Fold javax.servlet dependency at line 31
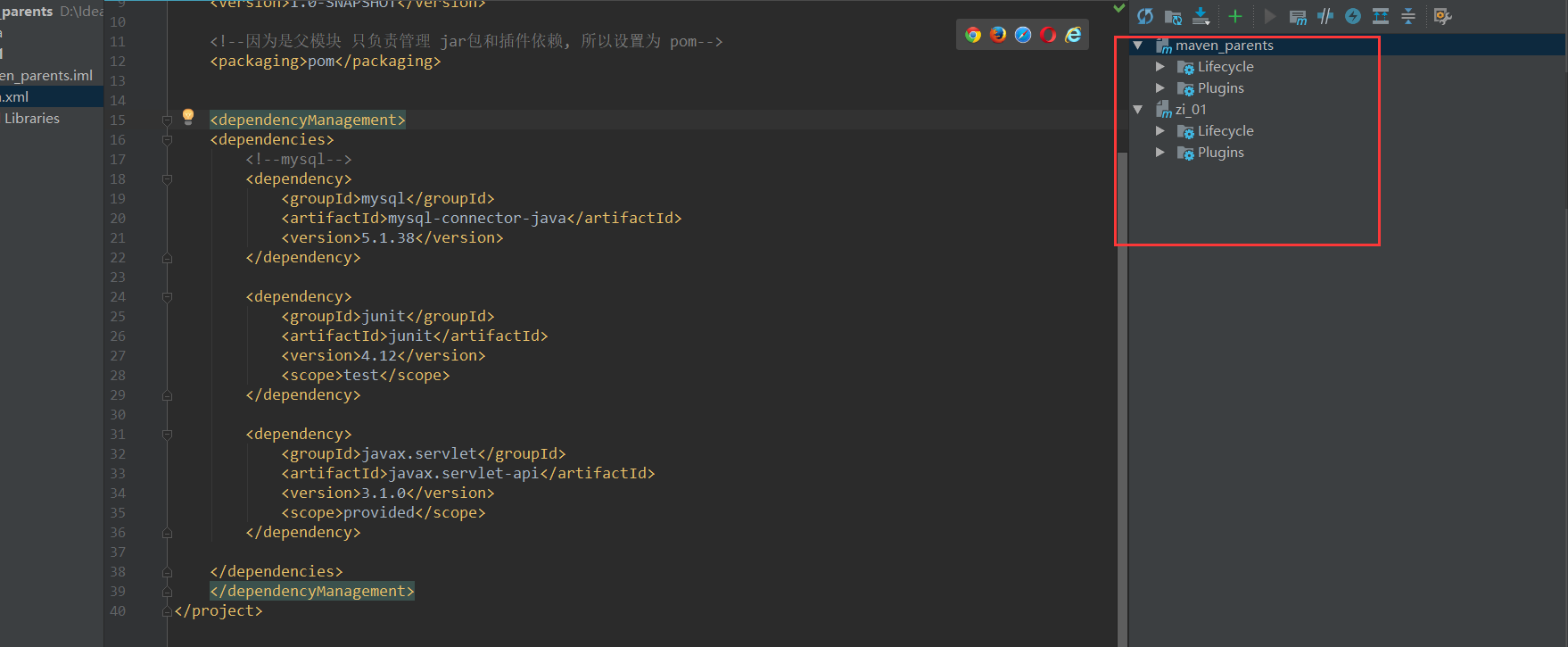 (167, 434)
